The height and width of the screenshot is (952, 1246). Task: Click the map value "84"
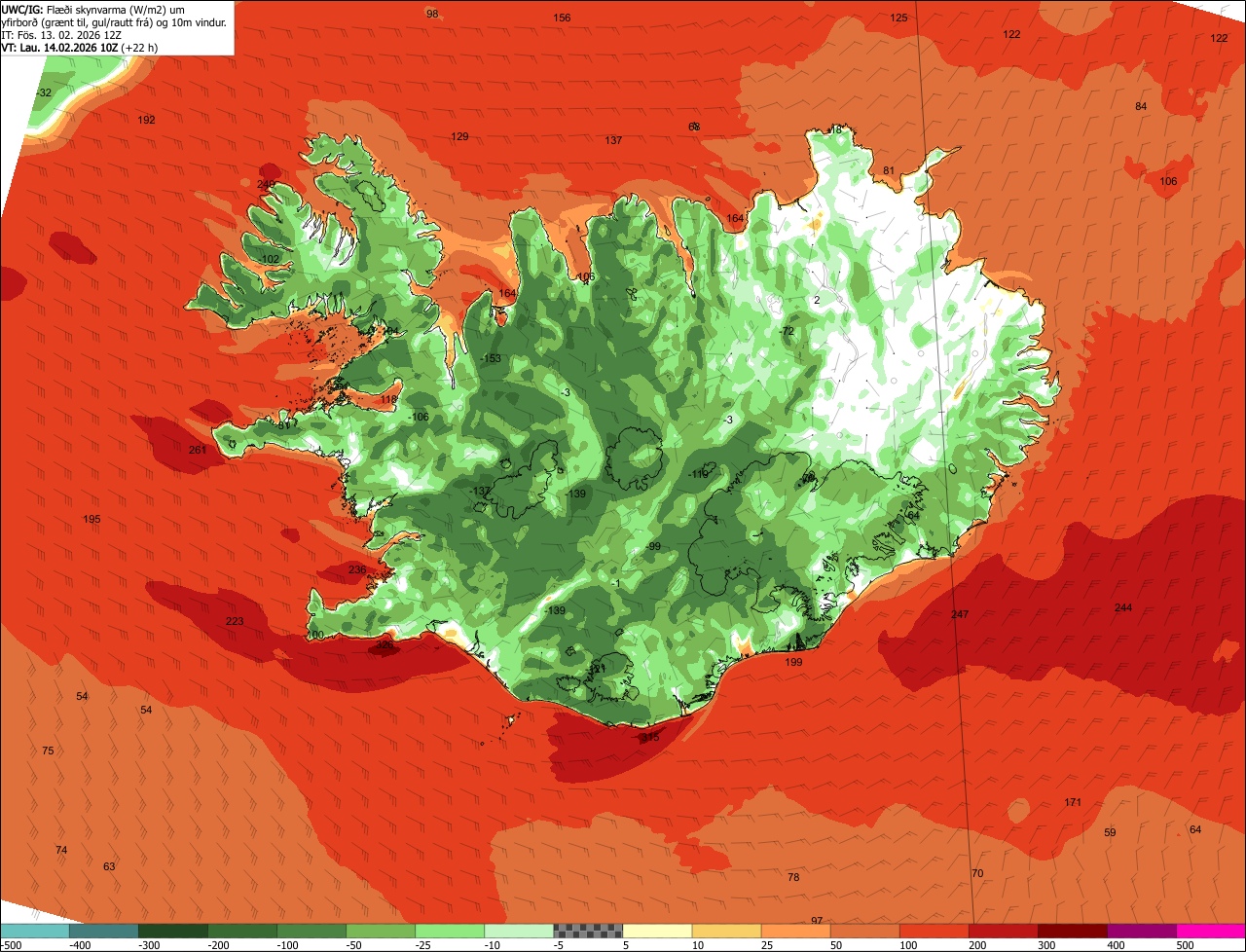click(1141, 106)
